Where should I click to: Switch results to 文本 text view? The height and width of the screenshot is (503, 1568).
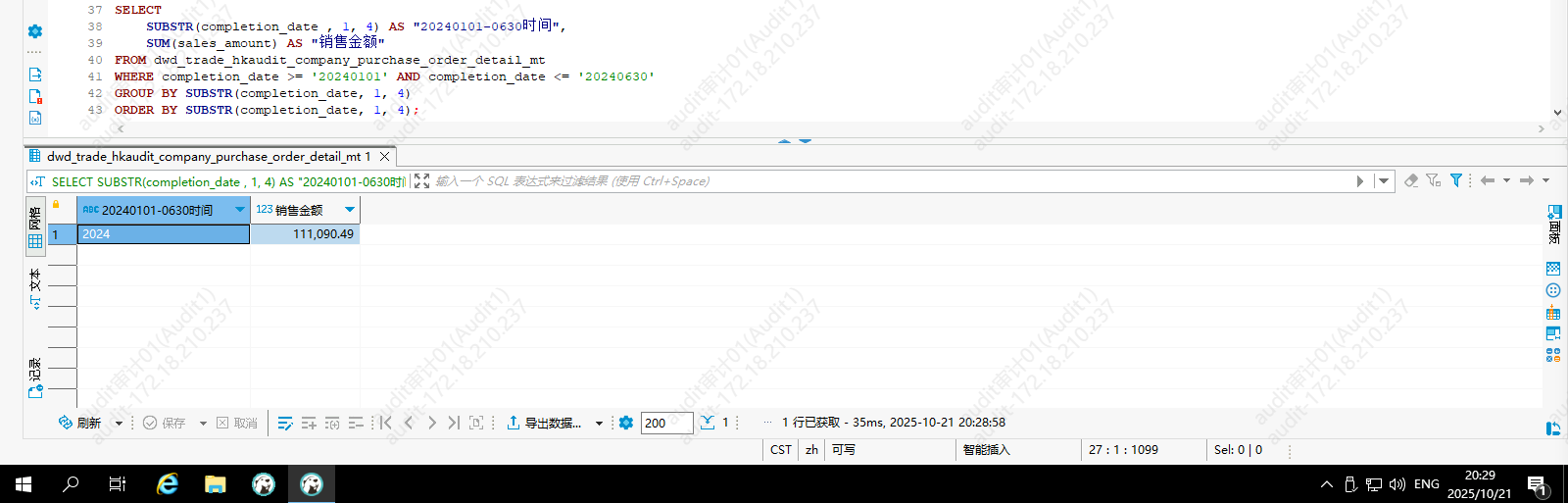(x=35, y=288)
